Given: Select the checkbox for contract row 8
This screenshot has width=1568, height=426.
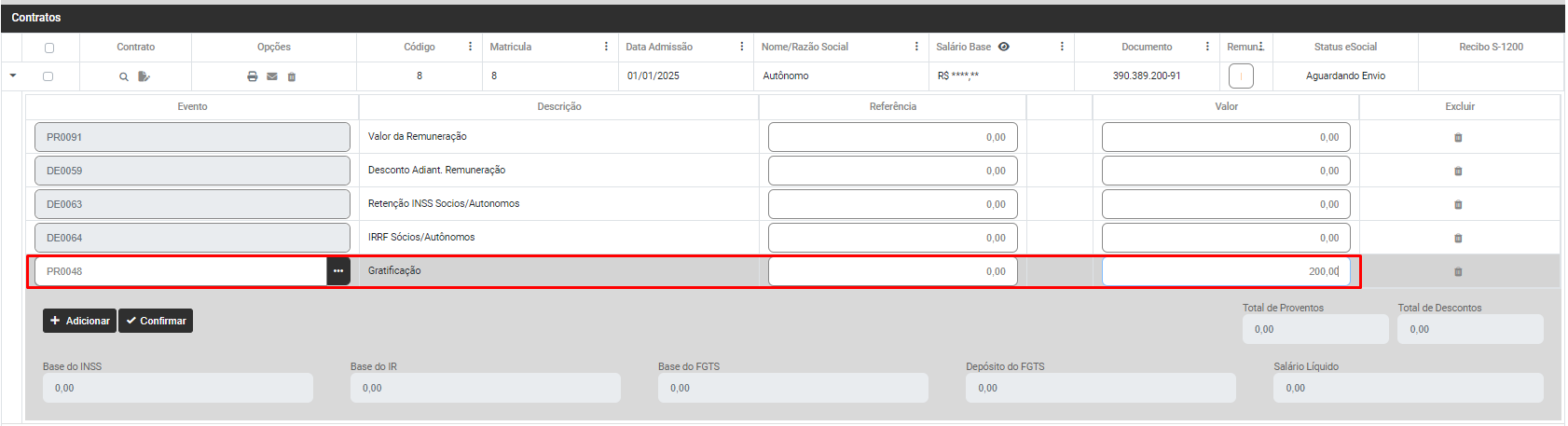Looking at the screenshot, I should (x=48, y=76).
